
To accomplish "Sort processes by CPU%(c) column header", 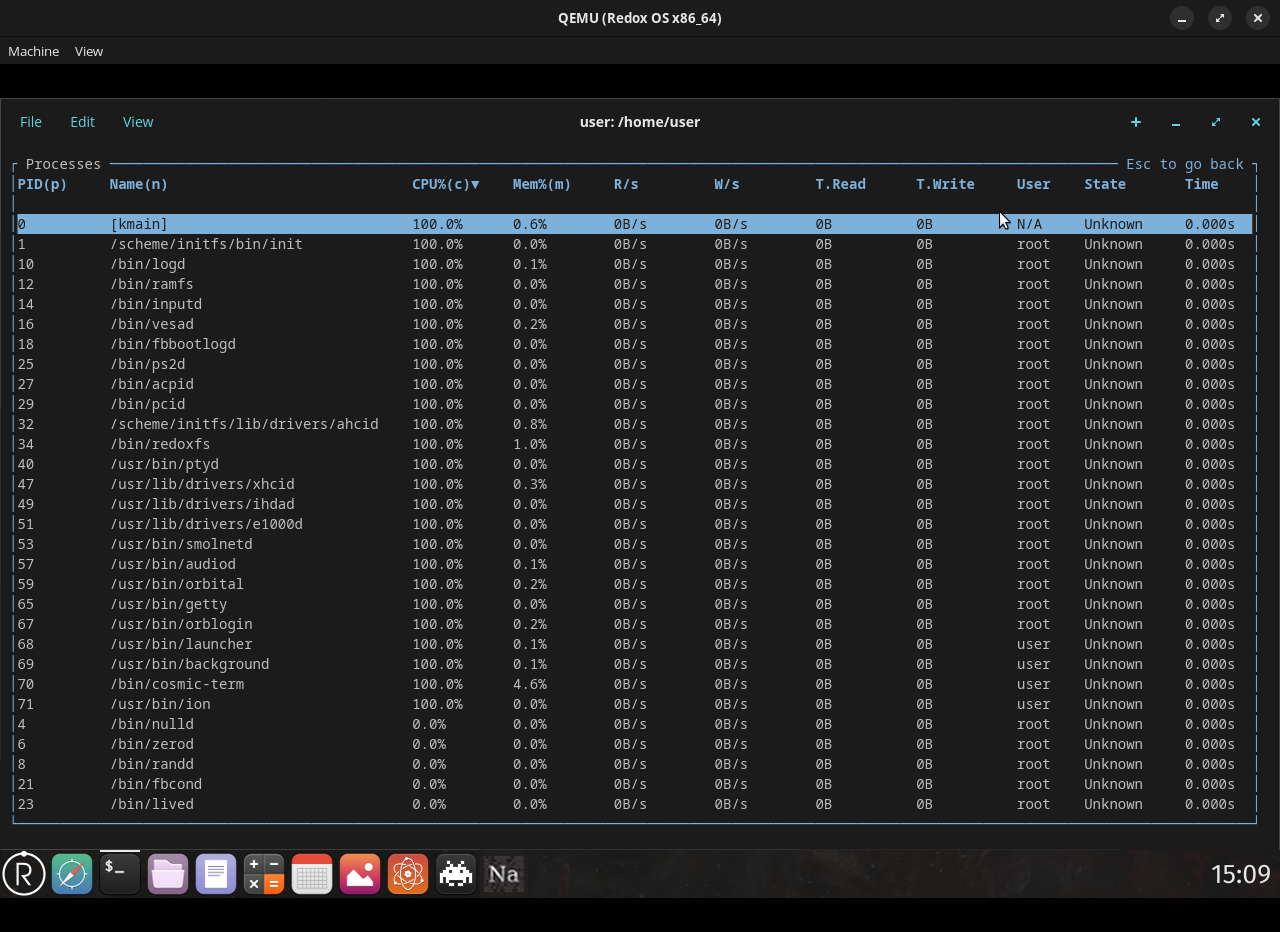I will (445, 184).
